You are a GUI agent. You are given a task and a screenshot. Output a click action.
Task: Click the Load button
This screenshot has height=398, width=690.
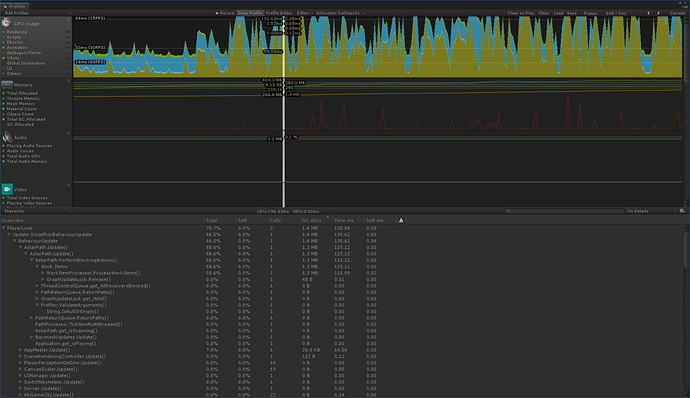(x=558, y=13)
